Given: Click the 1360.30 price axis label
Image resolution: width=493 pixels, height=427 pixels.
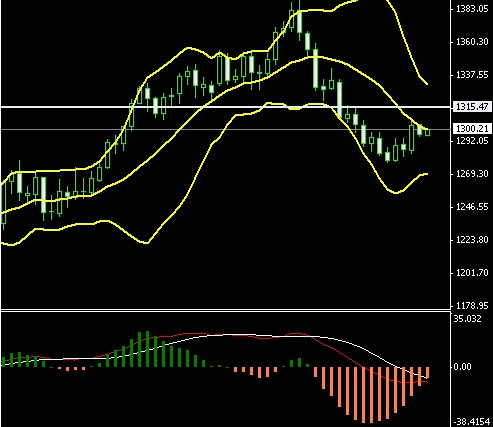Looking at the screenshot, I should [472, 42].
